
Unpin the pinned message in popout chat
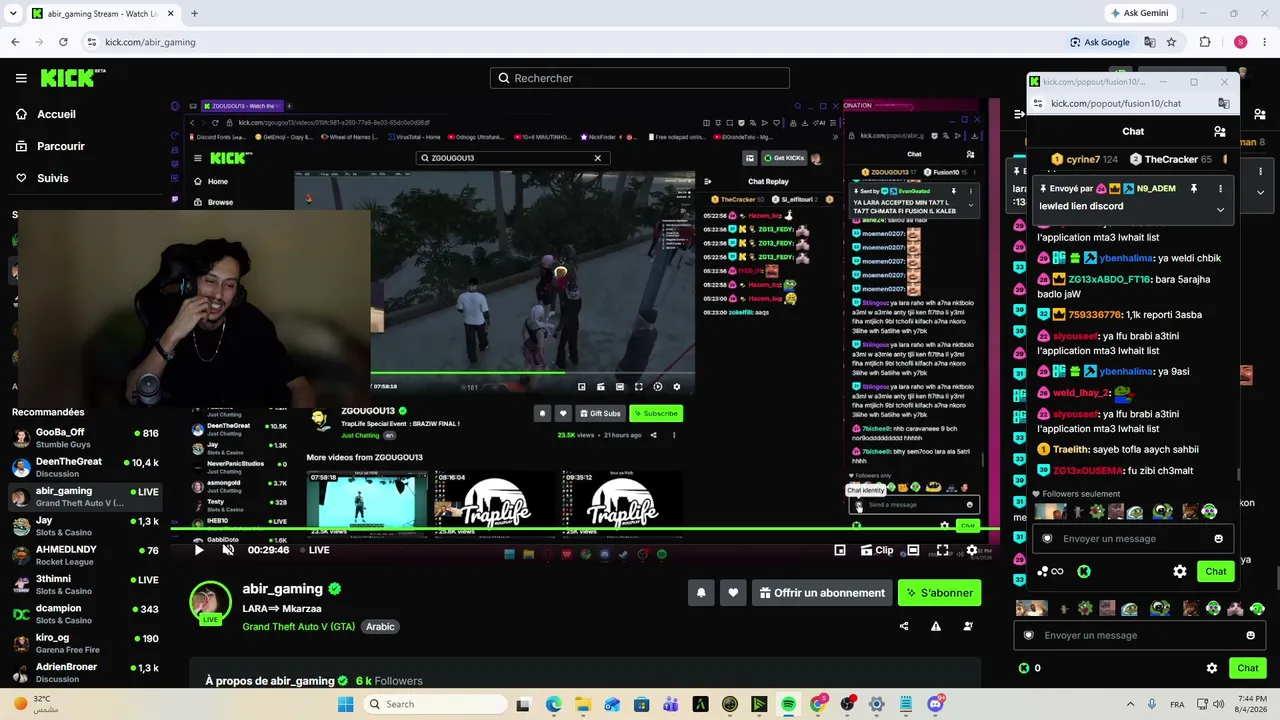1193,188
